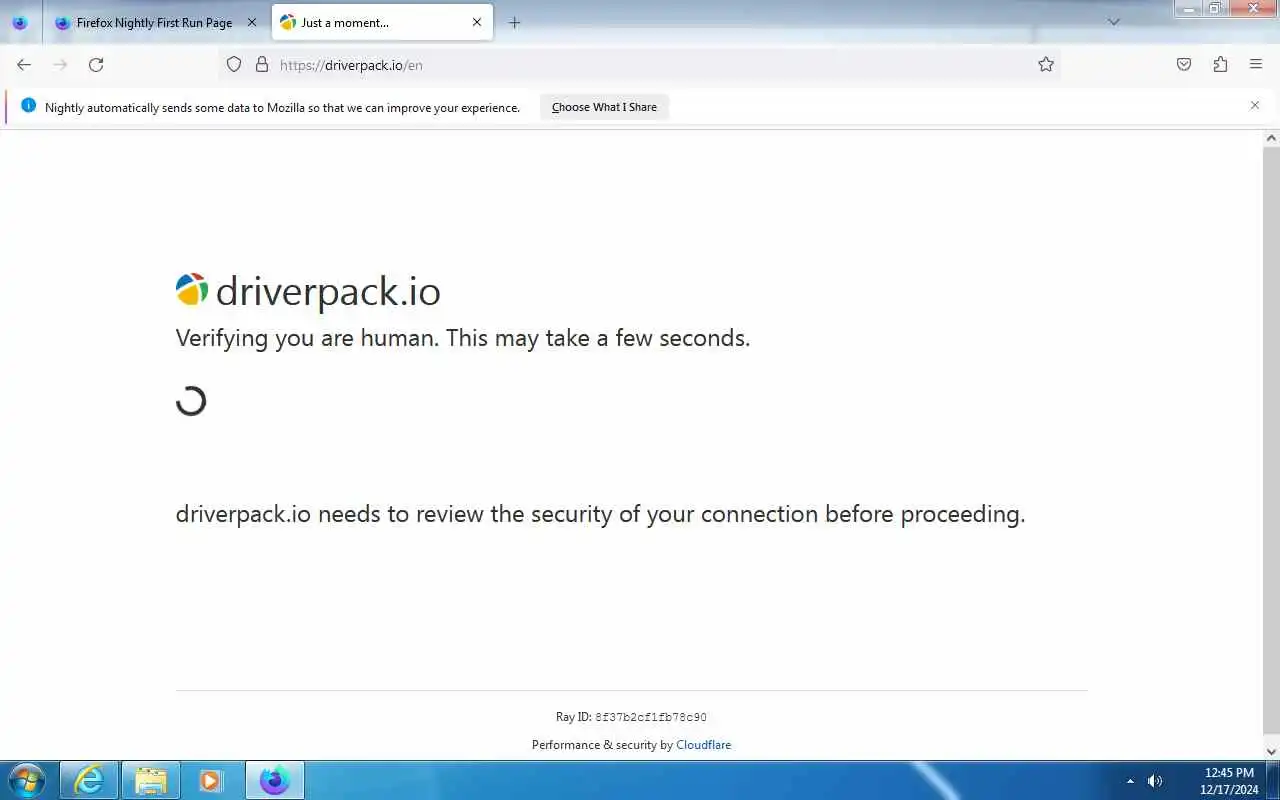The image size is (1280, 800).
Task: Click the info icon in notification bar
Action: tap(28, 106)
